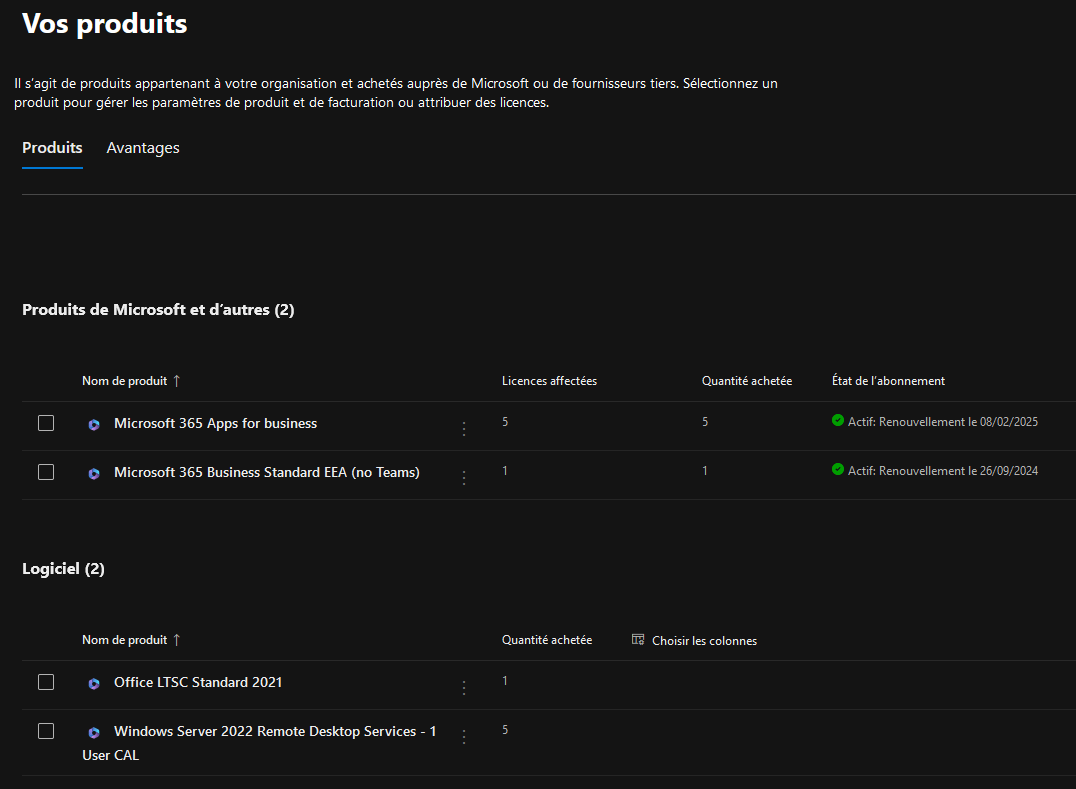Screen dimensions: 1076x789
Task: Open more actions for Microsoft 365 Apps for business
Action: 464,429
